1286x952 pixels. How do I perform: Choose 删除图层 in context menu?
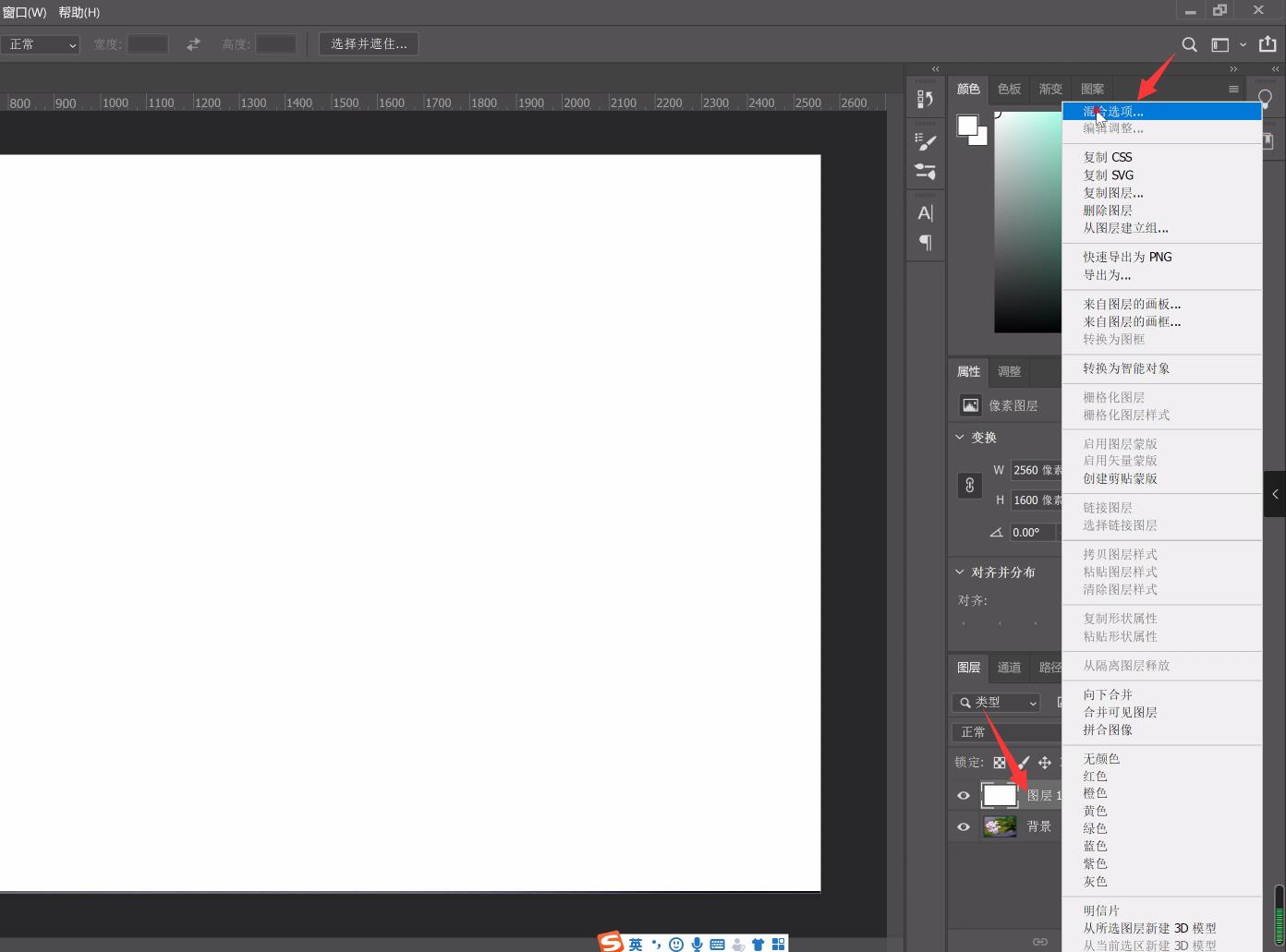[1162, 211]
